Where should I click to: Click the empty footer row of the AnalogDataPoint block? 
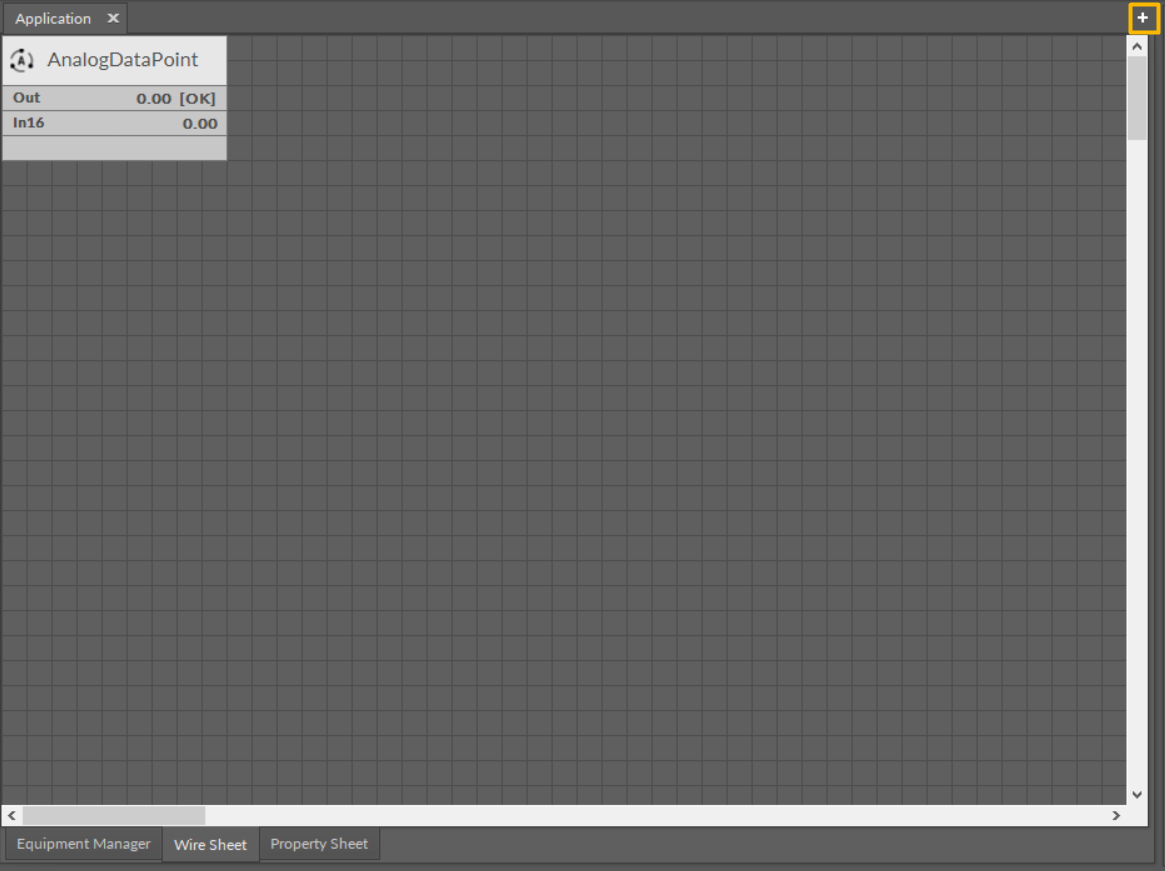coord(113,146)
